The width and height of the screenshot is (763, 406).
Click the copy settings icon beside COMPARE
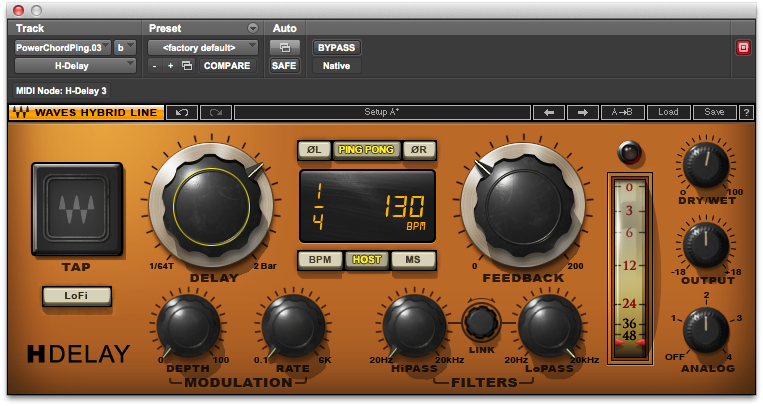pos(187,66)
